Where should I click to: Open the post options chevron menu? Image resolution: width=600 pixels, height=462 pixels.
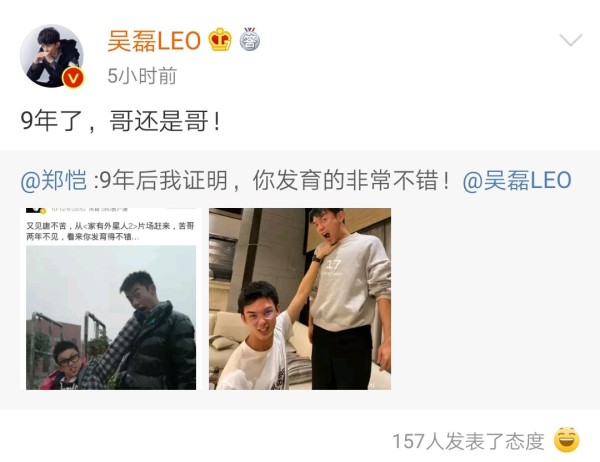571,39
